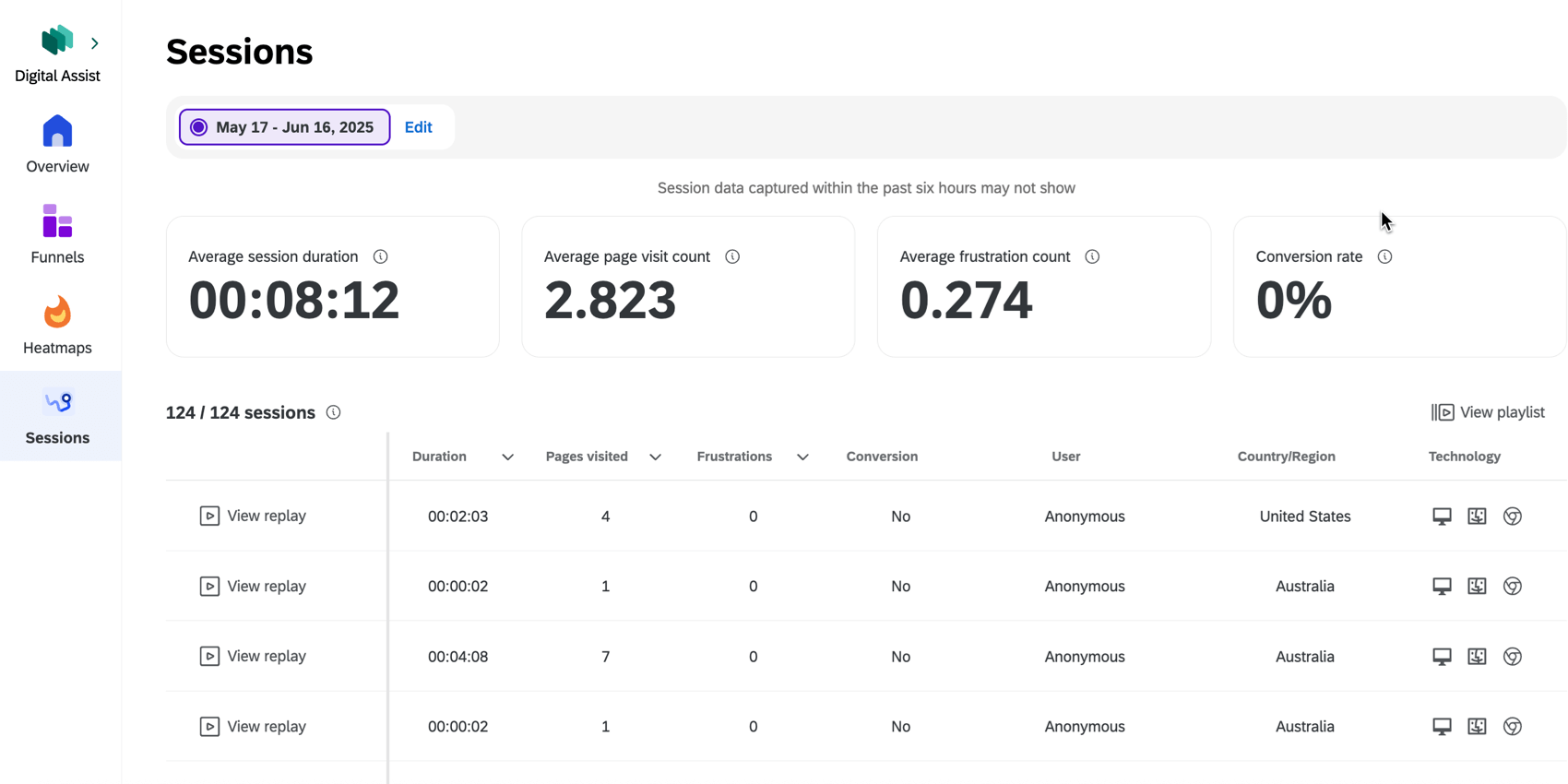
Task: Click View playlist button
Action: pyautogui.click(x=1488, y=412)
